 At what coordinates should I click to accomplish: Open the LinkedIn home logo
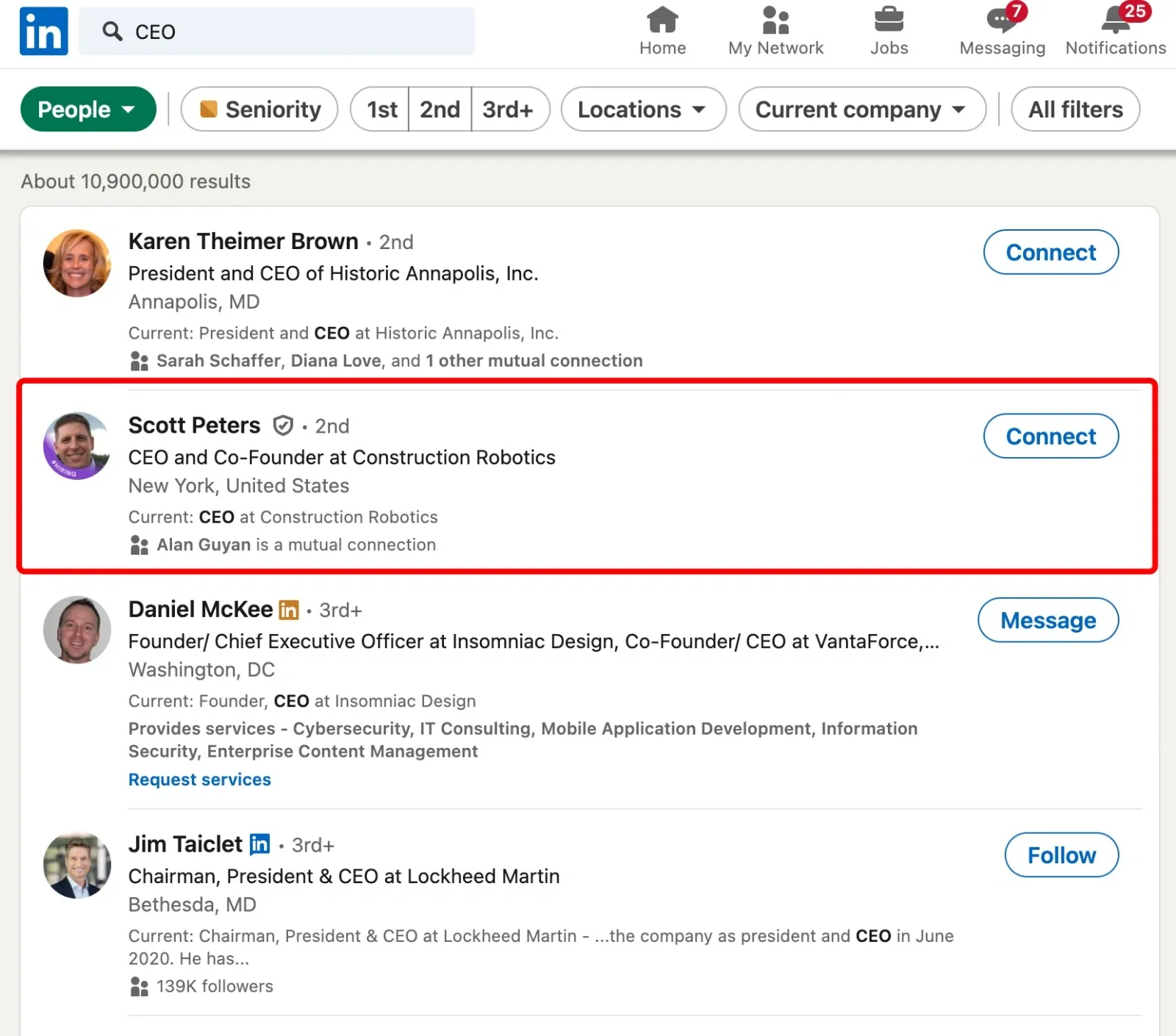pos(44,32)
